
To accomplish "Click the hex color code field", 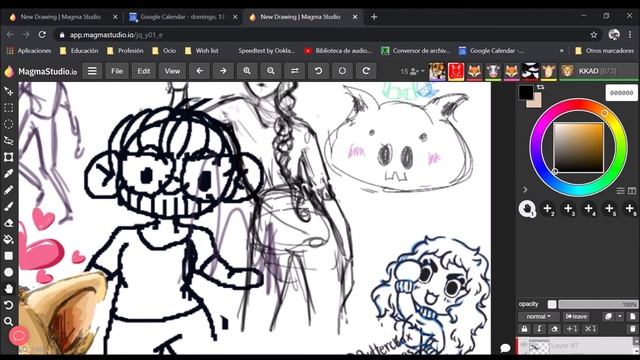I will 621,93.
